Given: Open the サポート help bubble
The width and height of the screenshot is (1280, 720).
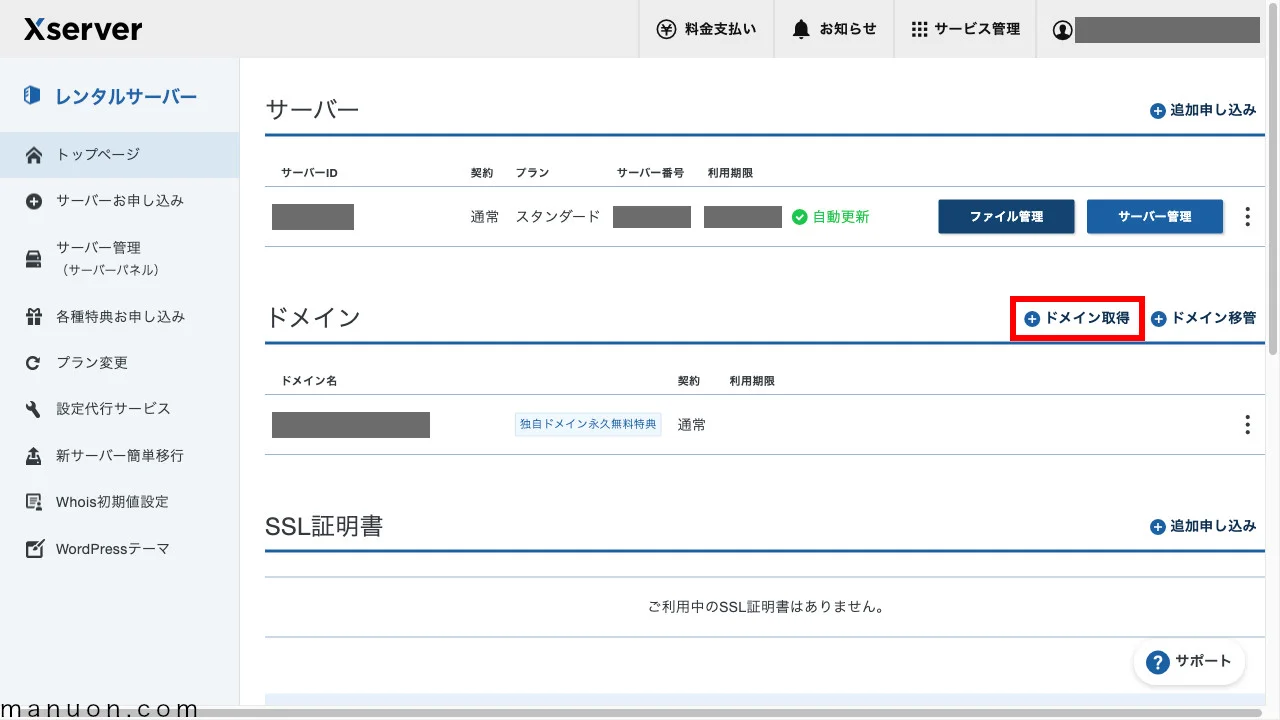Looking at the screenshot, I should pos(1189,661).
